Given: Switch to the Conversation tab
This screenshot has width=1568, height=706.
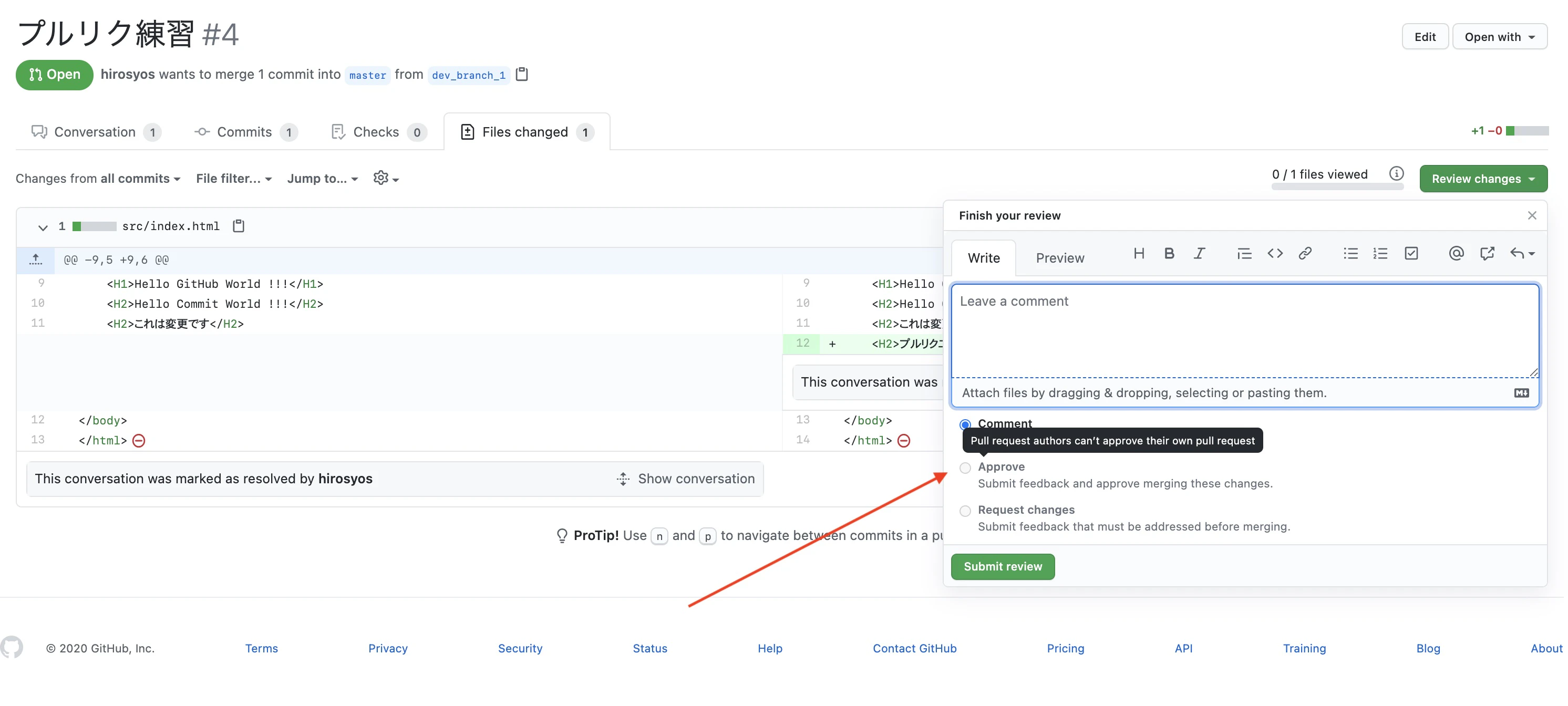Looking at the screenshot, I should tap(96, 132).
